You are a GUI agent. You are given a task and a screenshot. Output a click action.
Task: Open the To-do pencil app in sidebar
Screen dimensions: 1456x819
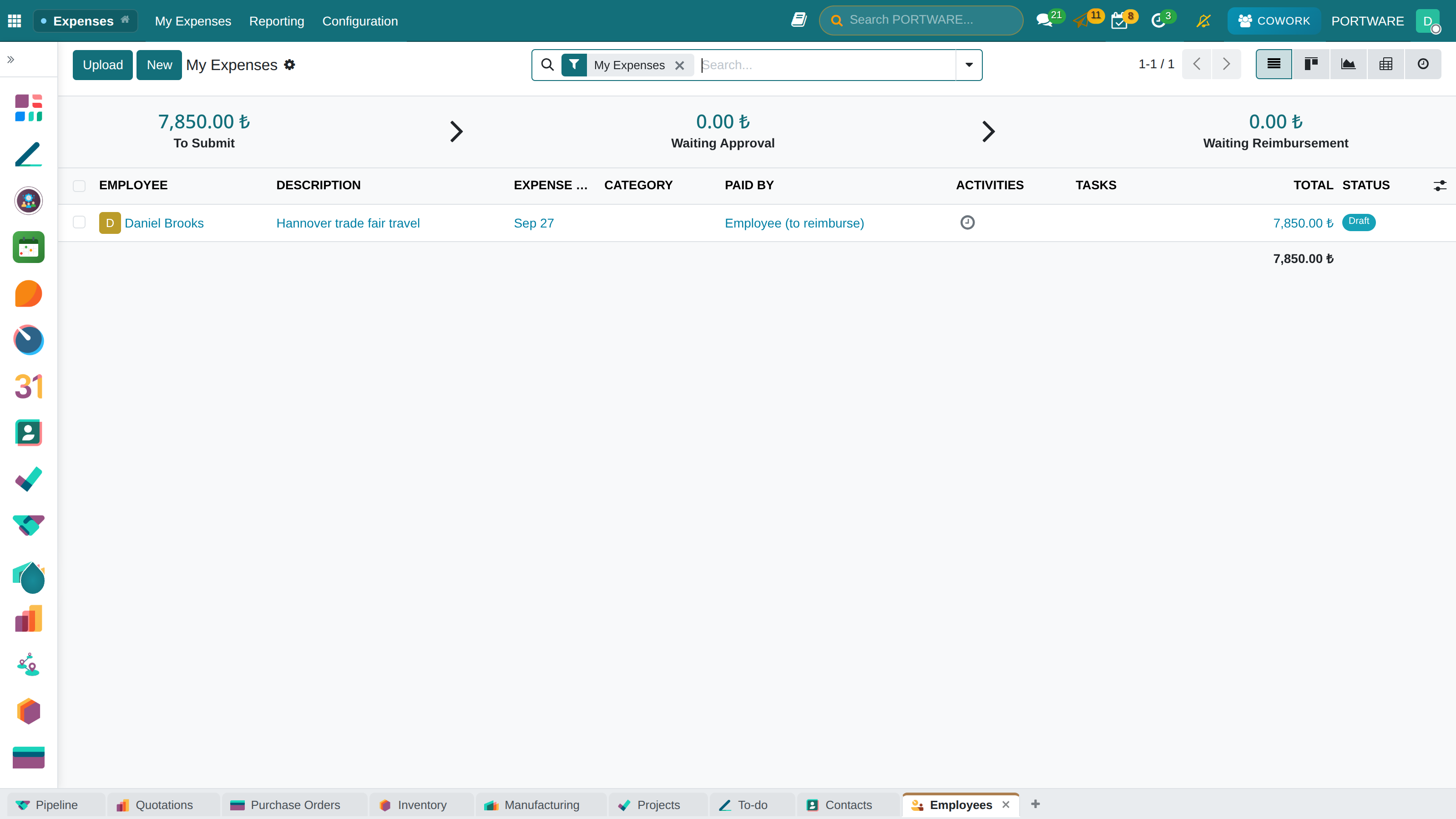[x=28, y=154]
